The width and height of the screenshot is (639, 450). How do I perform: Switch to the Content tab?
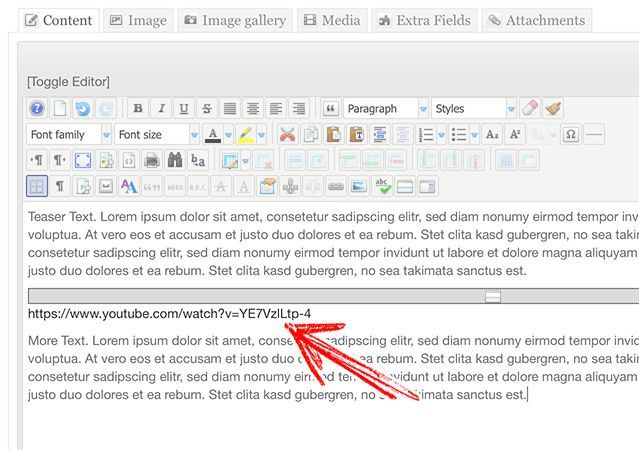coord(59,20)
